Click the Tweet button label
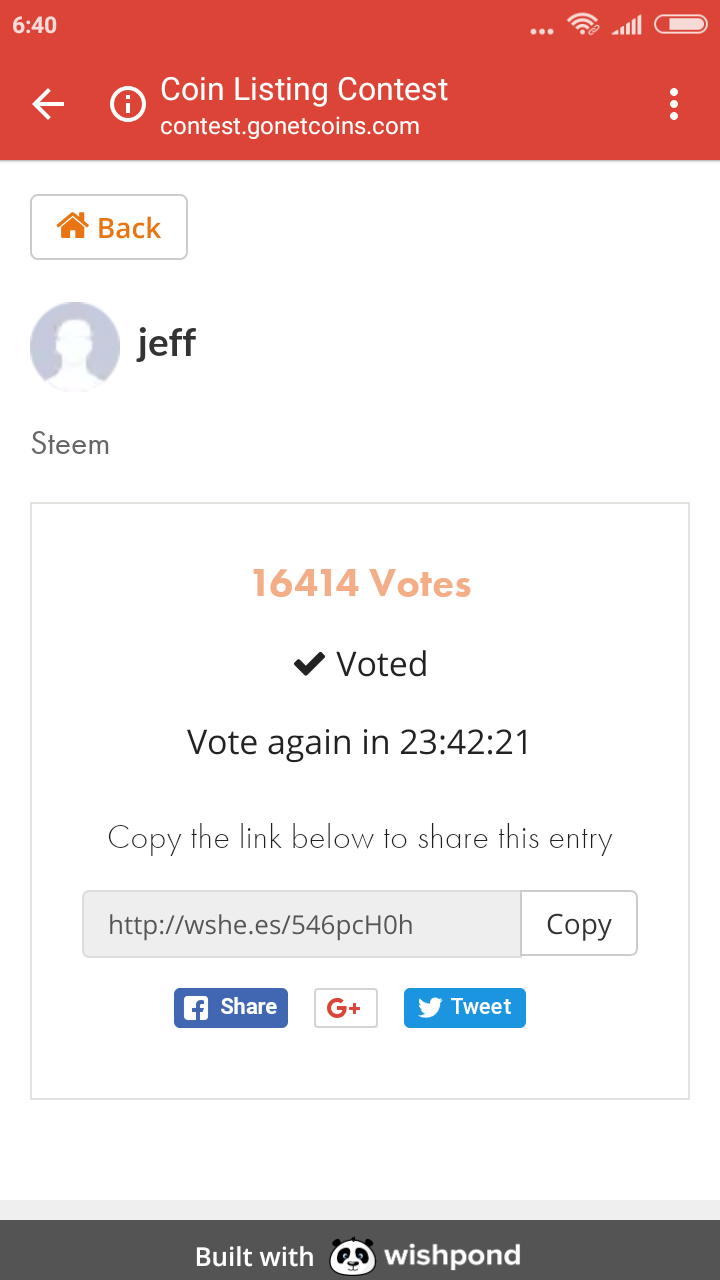This screenshot has width=720, height=1280. [x=481, y=1007]
